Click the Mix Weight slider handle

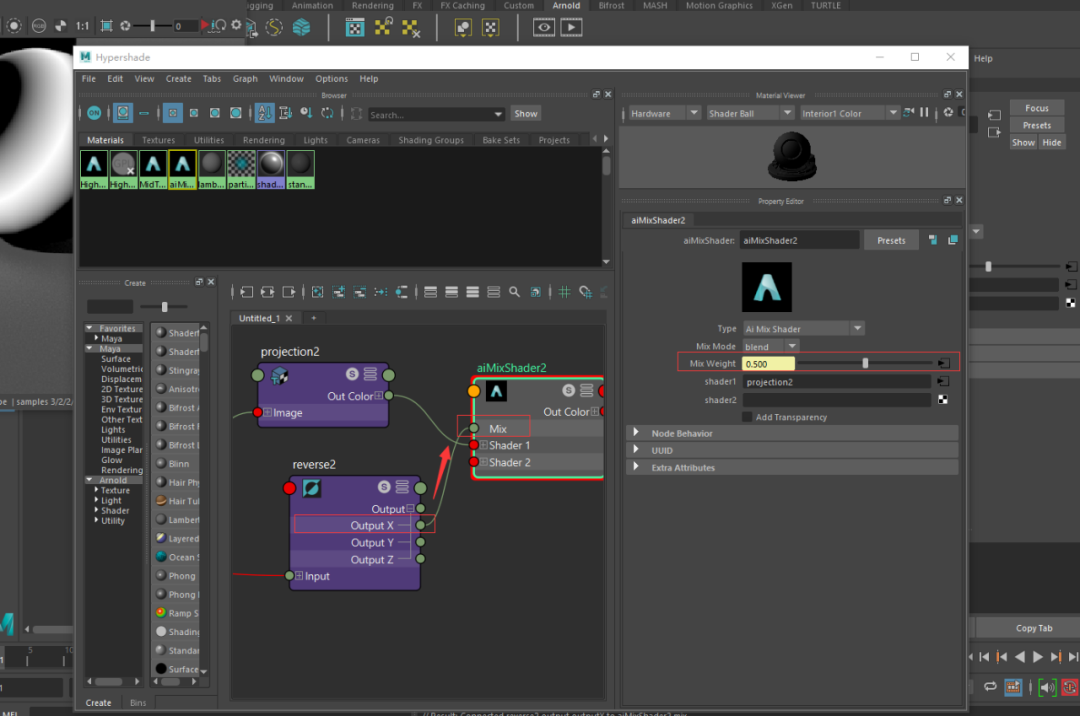[x=865, y=364]
